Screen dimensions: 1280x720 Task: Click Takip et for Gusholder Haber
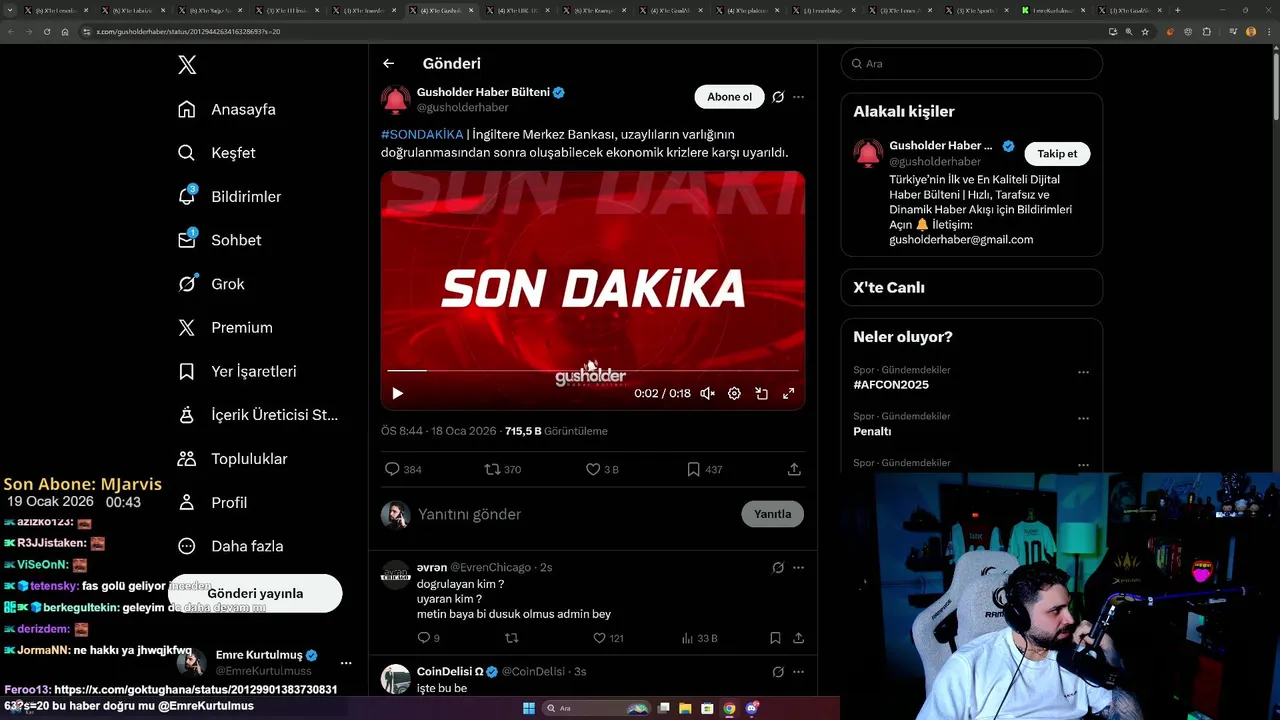click(1057, 154)
